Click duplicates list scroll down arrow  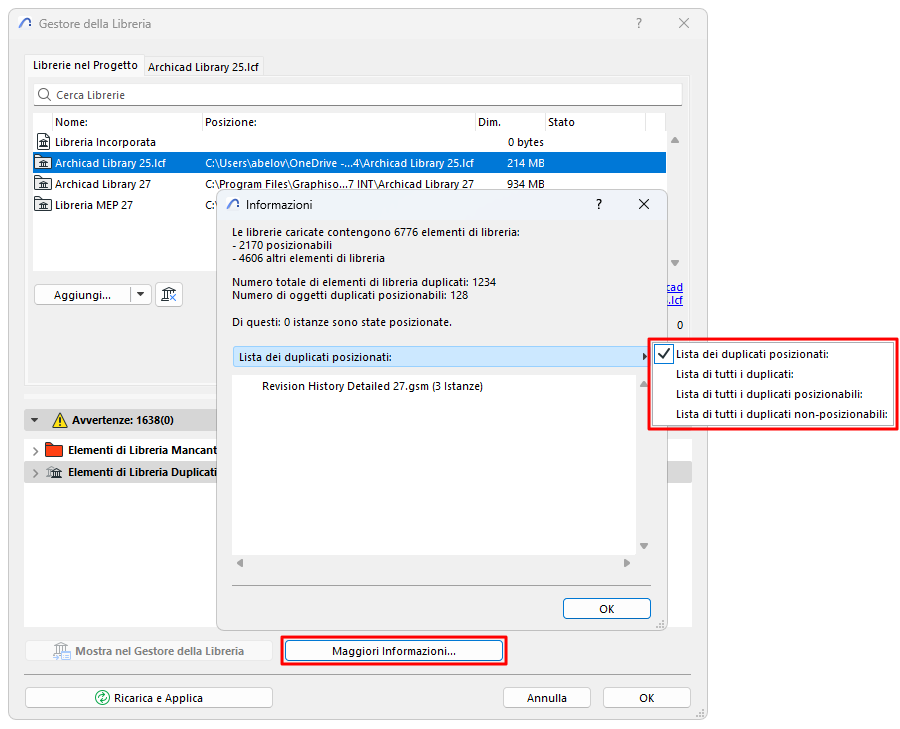[644, 546]
